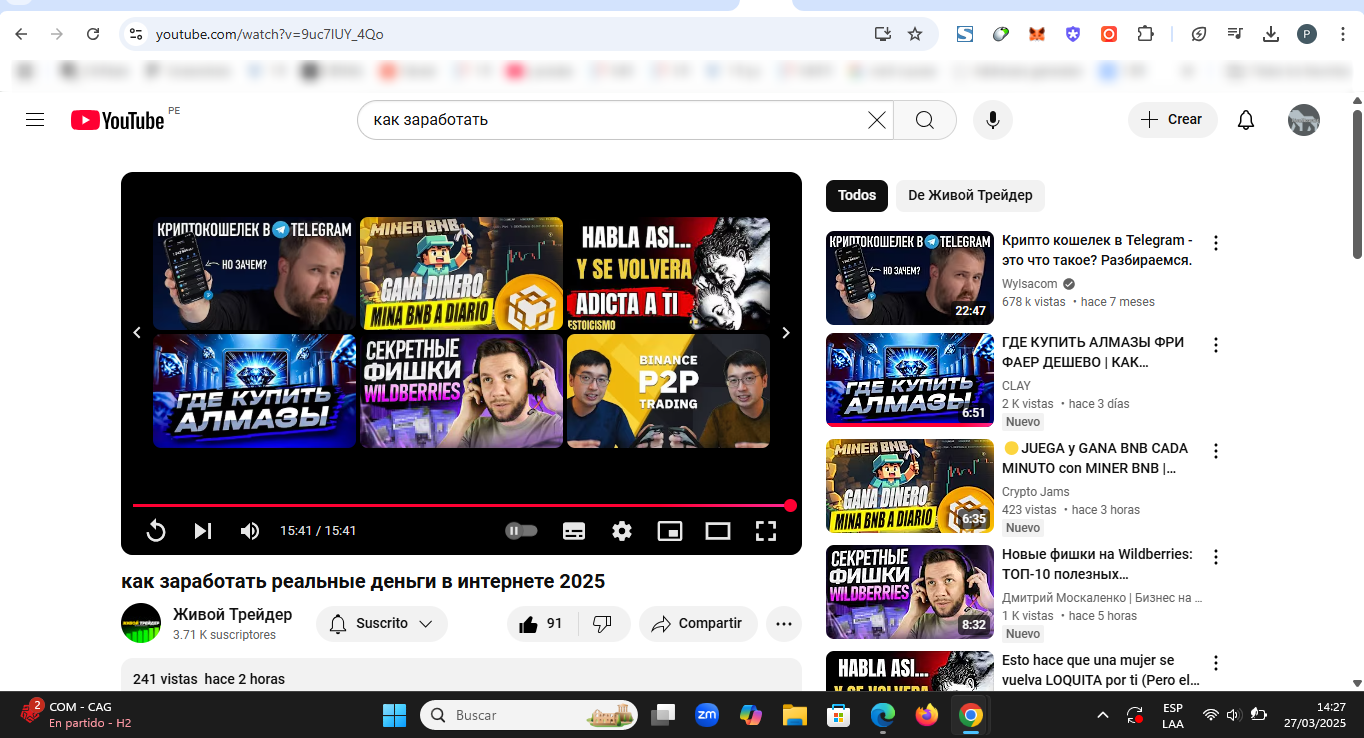Click the search magnifier button
Viewport: 1364px width, 738px height.
coord(925,120)
